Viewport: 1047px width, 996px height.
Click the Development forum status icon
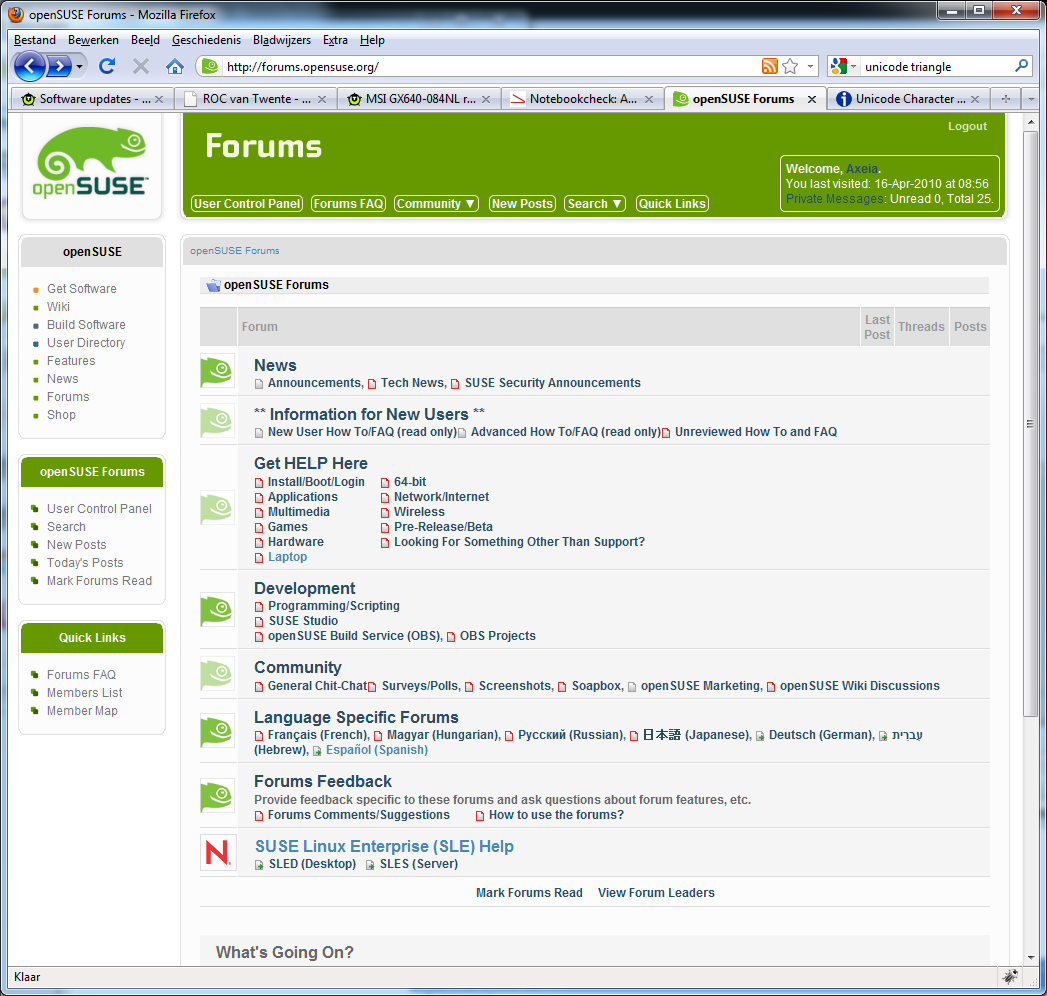click(217, 609)
